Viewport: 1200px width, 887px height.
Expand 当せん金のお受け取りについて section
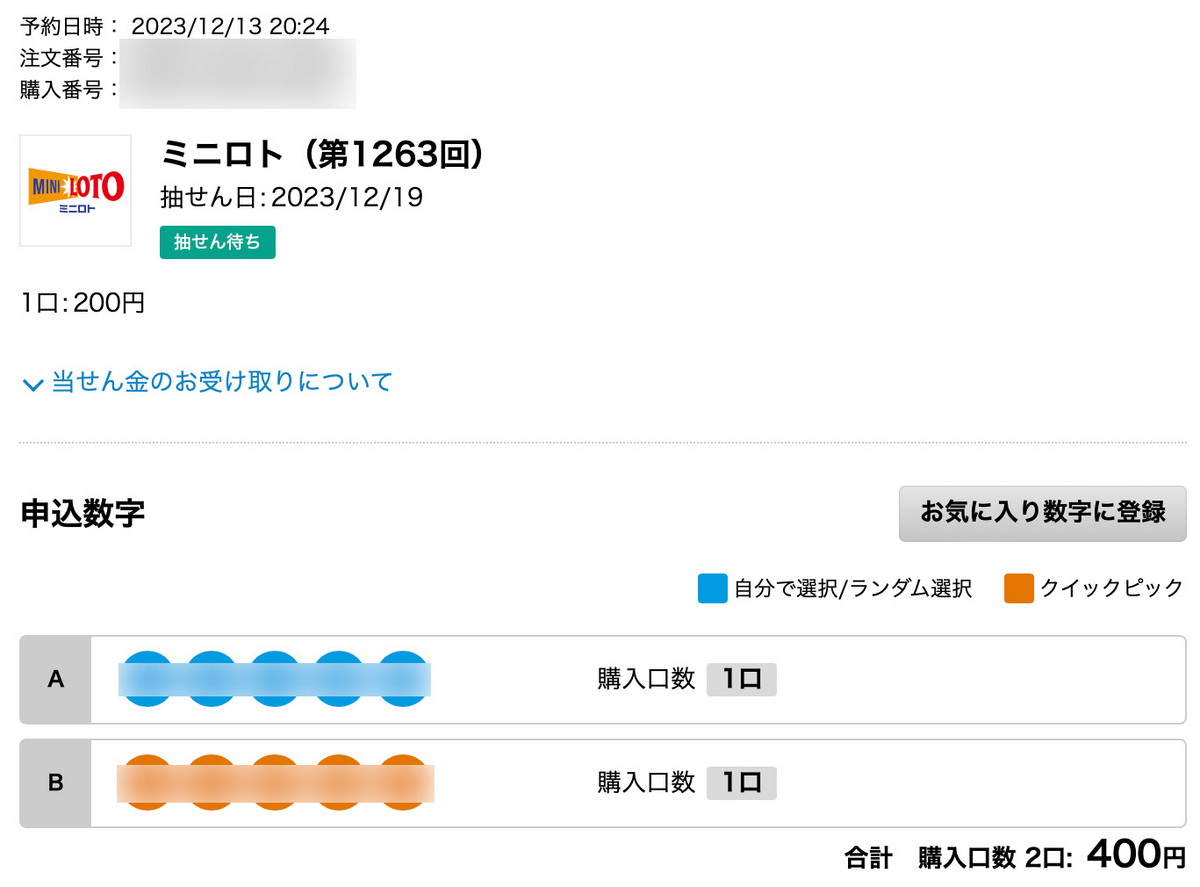[208, 382]
